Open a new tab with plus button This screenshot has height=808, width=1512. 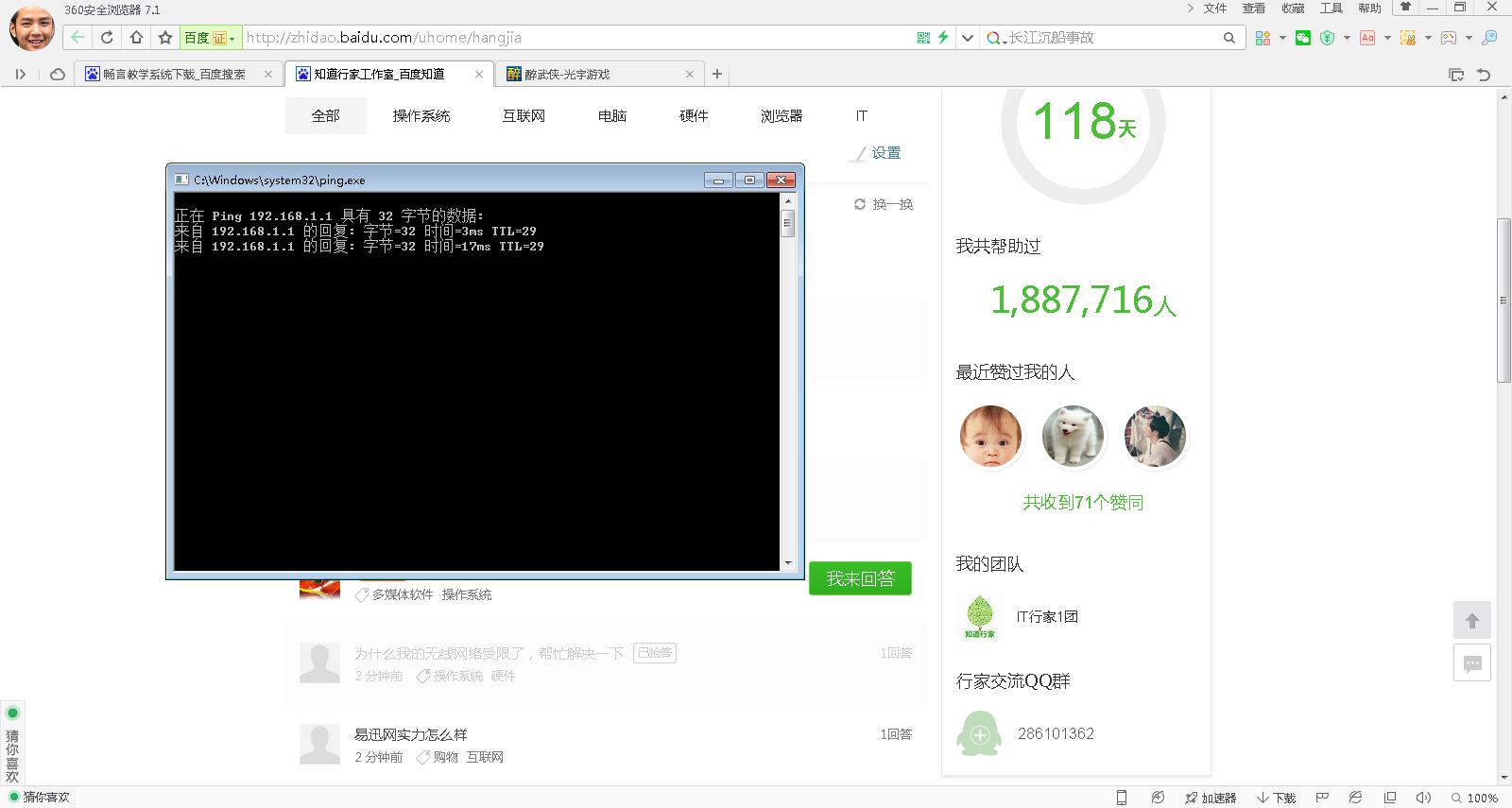pos(717,74)
